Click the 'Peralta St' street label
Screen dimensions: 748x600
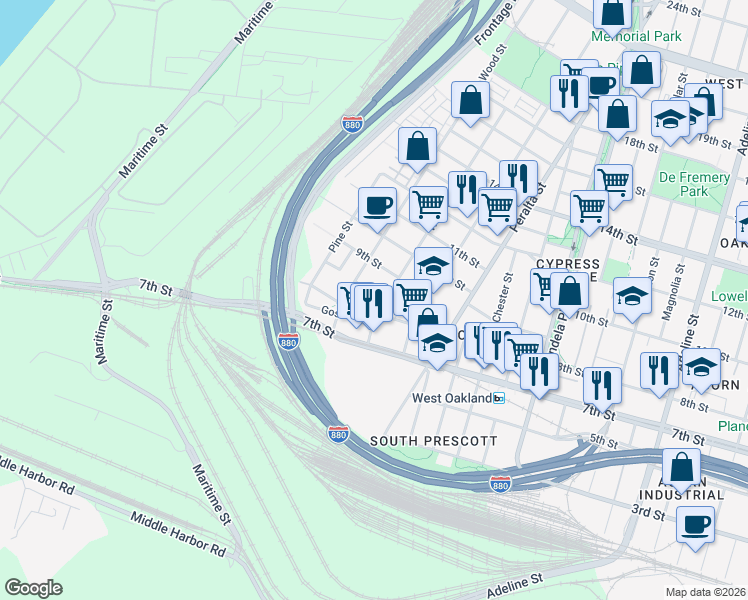(x=528, y=207)
